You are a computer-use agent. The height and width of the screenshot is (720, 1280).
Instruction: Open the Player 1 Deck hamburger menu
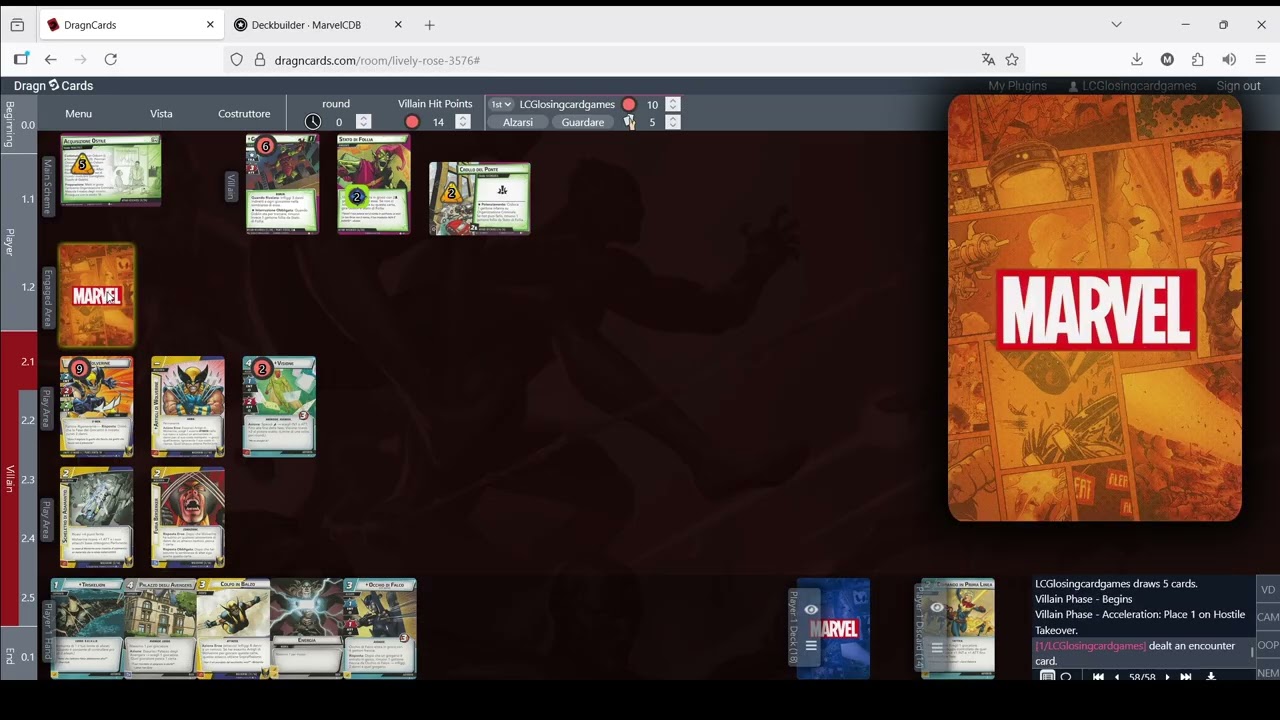pos(811,646)
